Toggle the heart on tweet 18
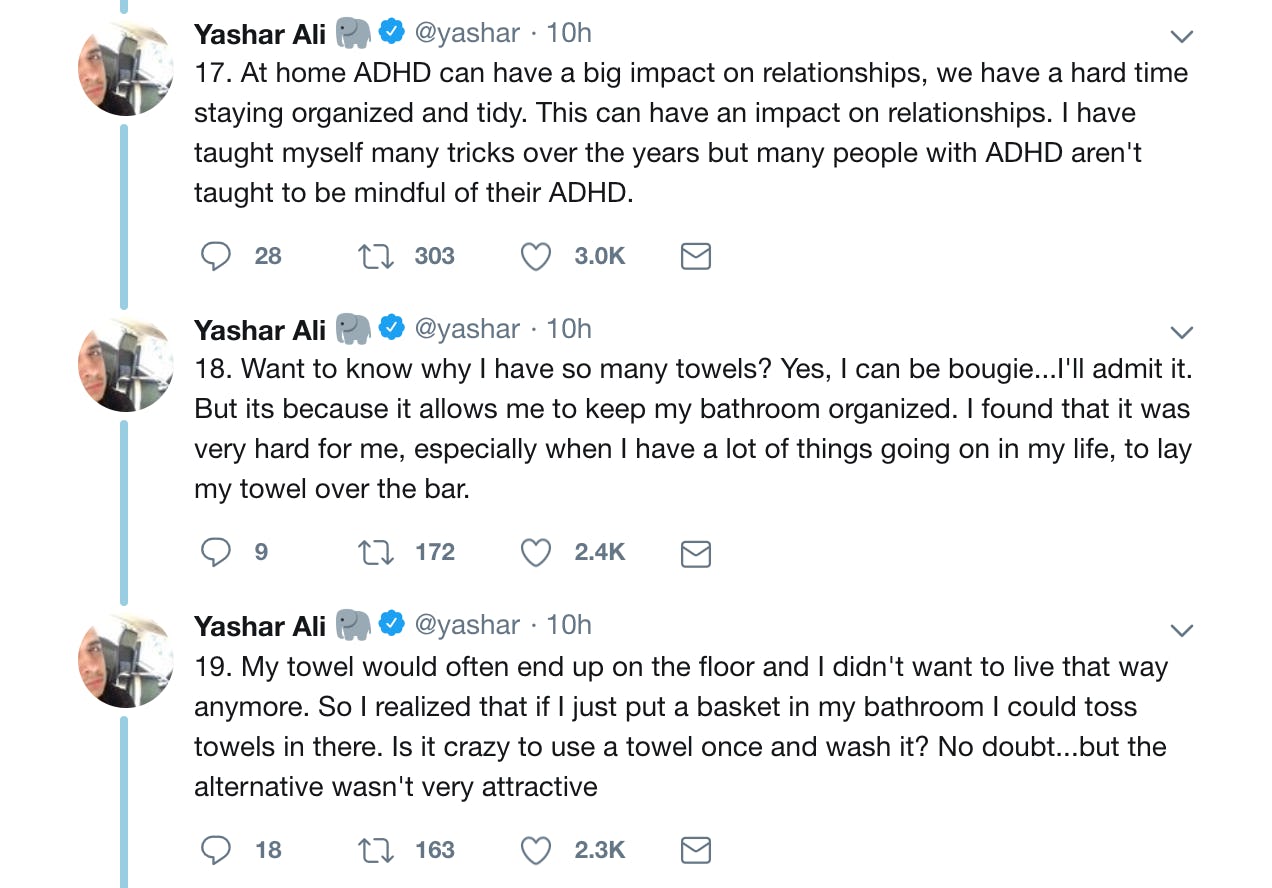The width and height of the screenshot is (1272, 888). [x=535, y=552]
